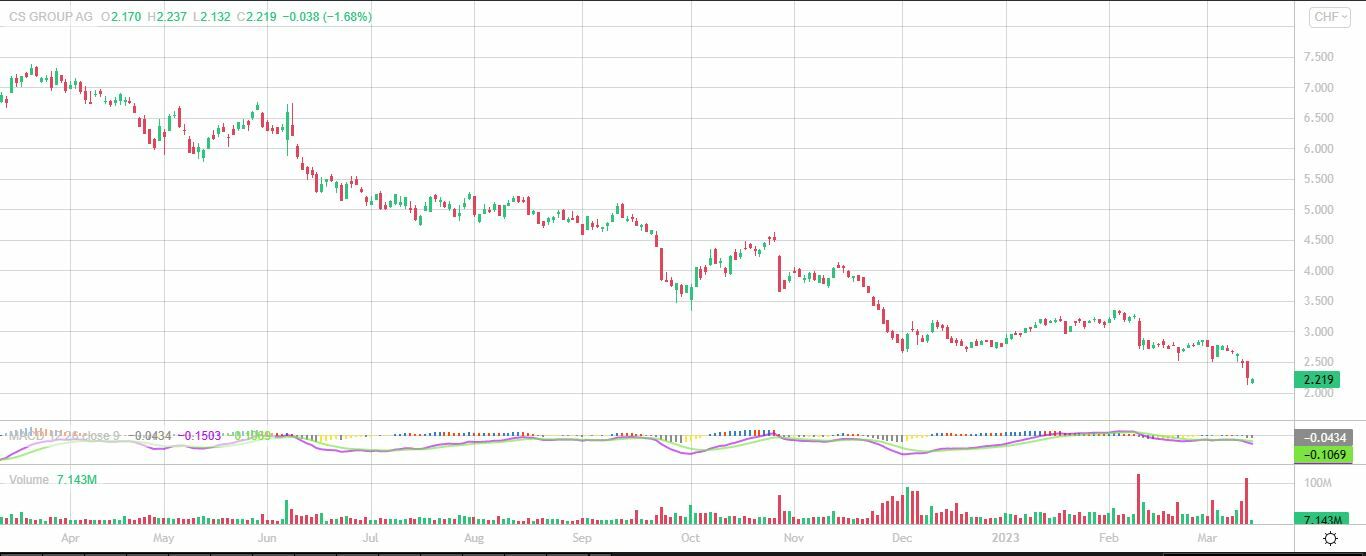Click the 100M volume axis label
Screen dimensions: 1366x556
coord(1320,484)
